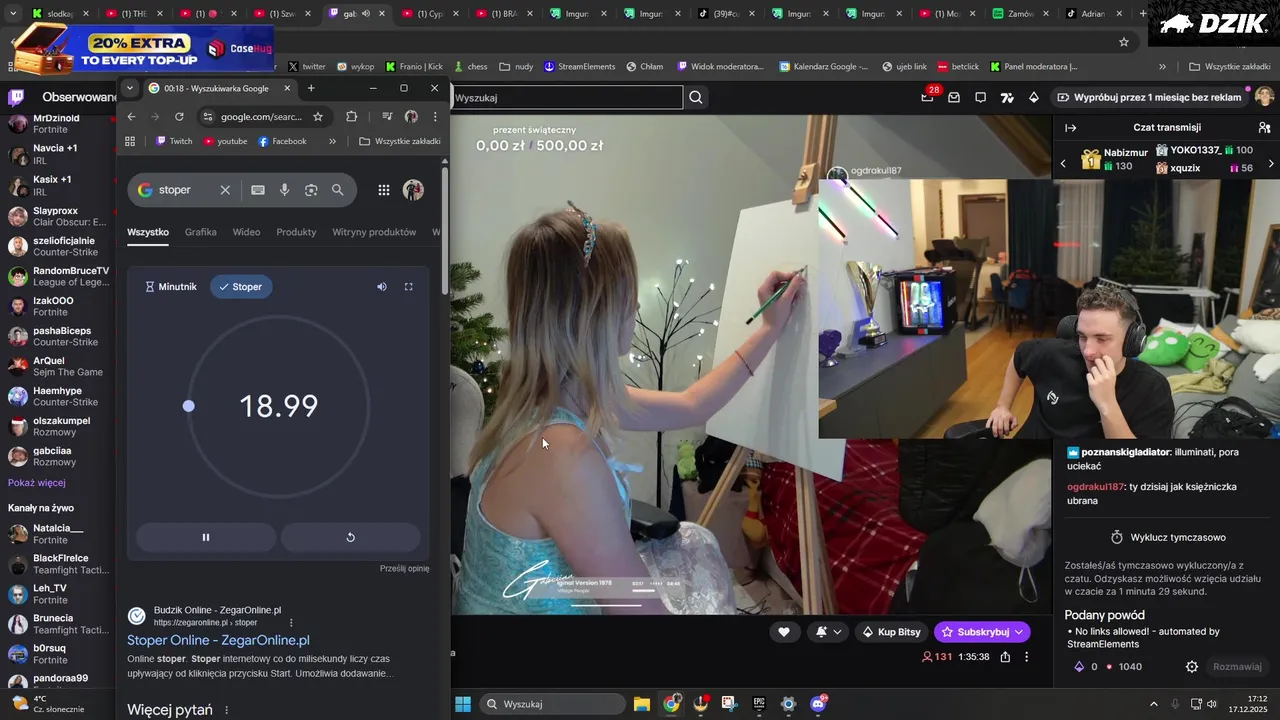Share the stream
The image size is (1280, 720).
1005,657
